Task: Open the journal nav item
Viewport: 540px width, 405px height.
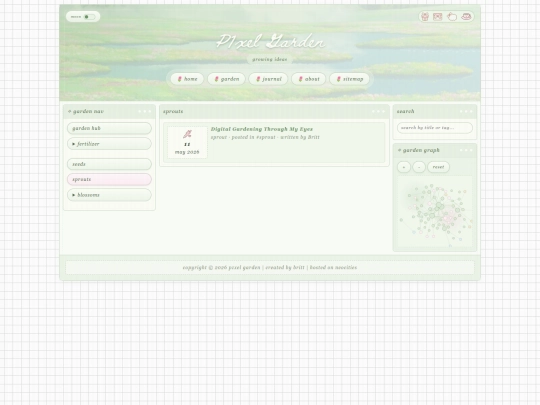Action: tap(269, 79)
